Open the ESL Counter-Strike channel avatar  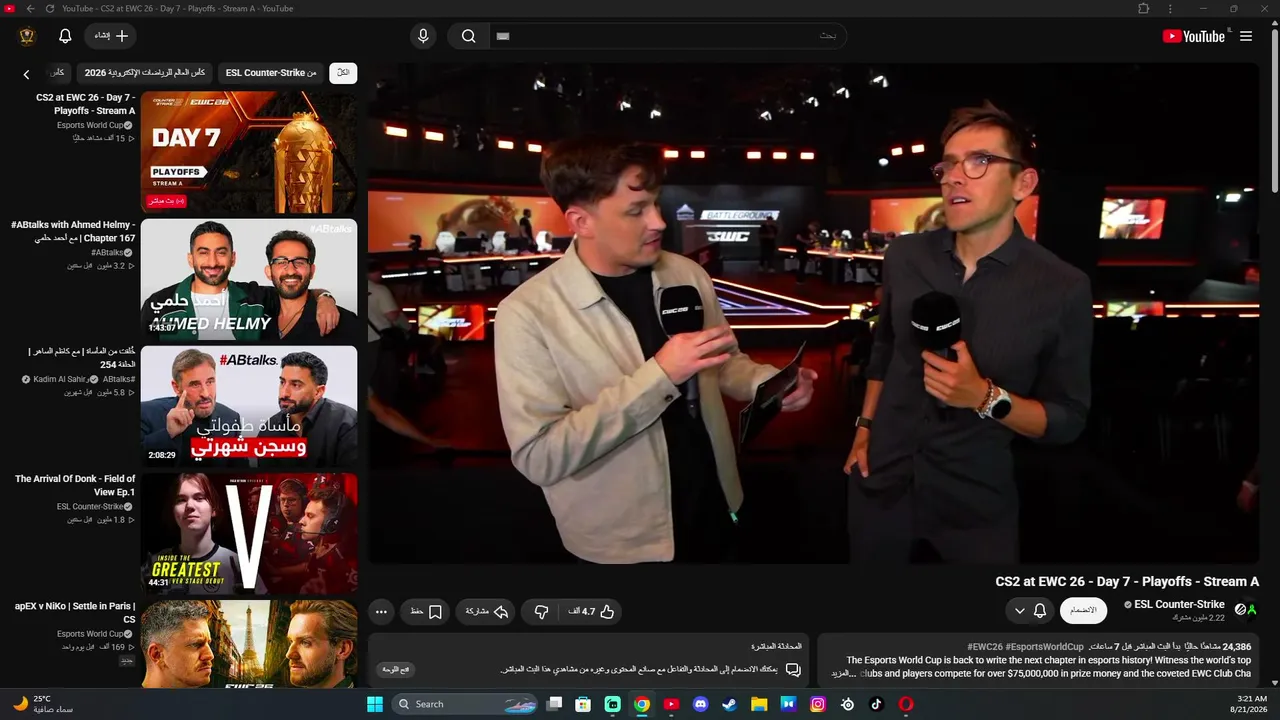coord(1246,609)
